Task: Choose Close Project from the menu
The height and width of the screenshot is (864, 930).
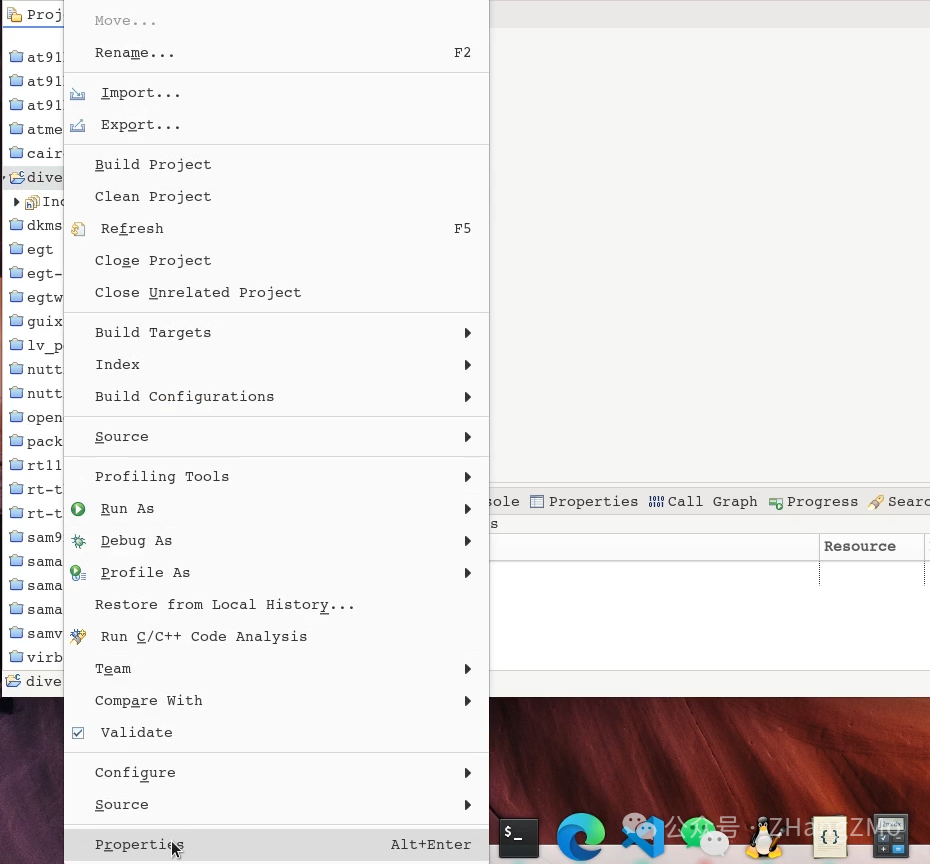Action: coord(276,261)
